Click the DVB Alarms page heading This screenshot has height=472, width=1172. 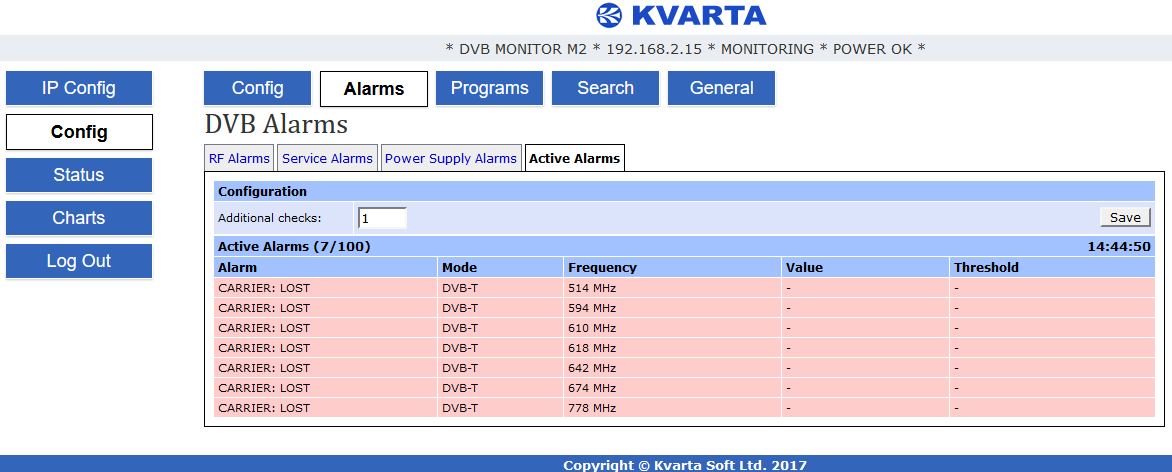tap(276, 124)
